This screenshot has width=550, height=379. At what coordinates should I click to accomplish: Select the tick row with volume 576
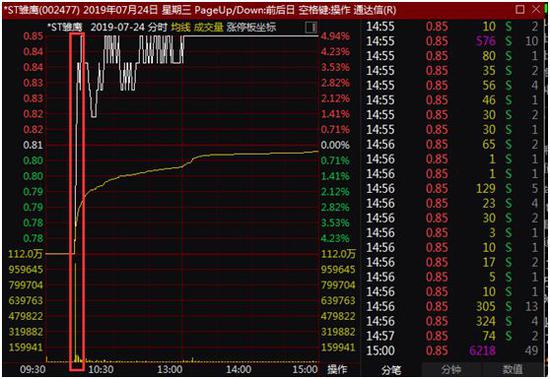(452, 41)
